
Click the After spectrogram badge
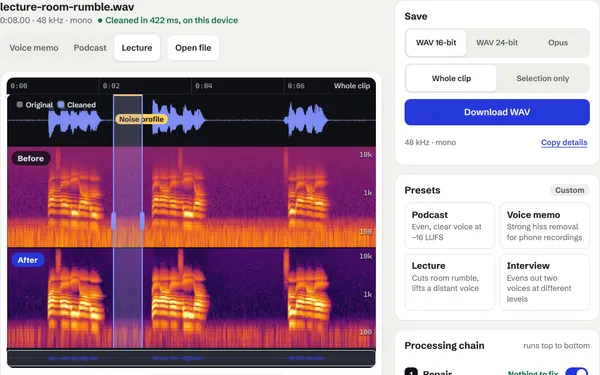point(28,260)
